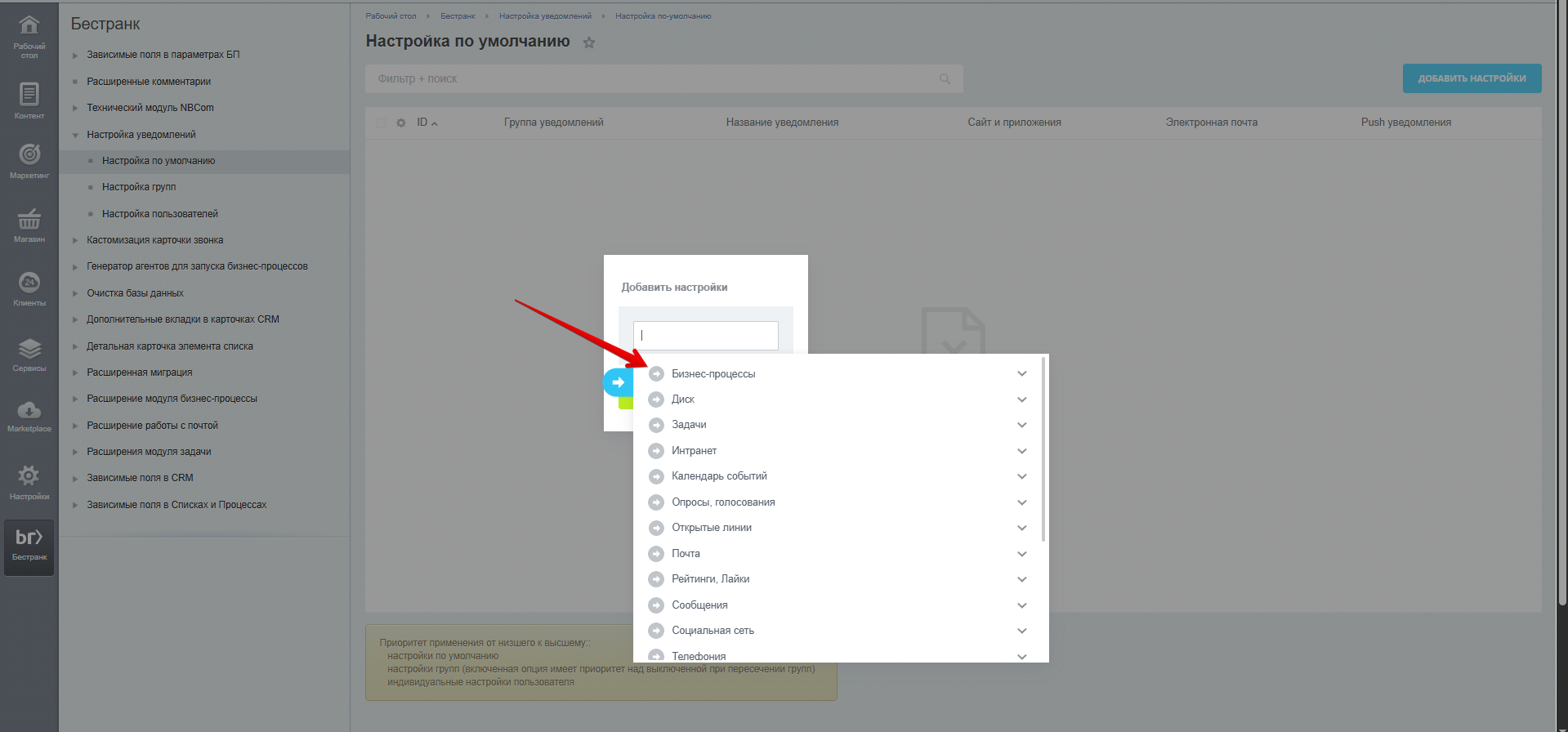This screenshot has height=732, width=1568.
Task: Expand the Бизнес-процессы group chevron
Action: 1021,373
